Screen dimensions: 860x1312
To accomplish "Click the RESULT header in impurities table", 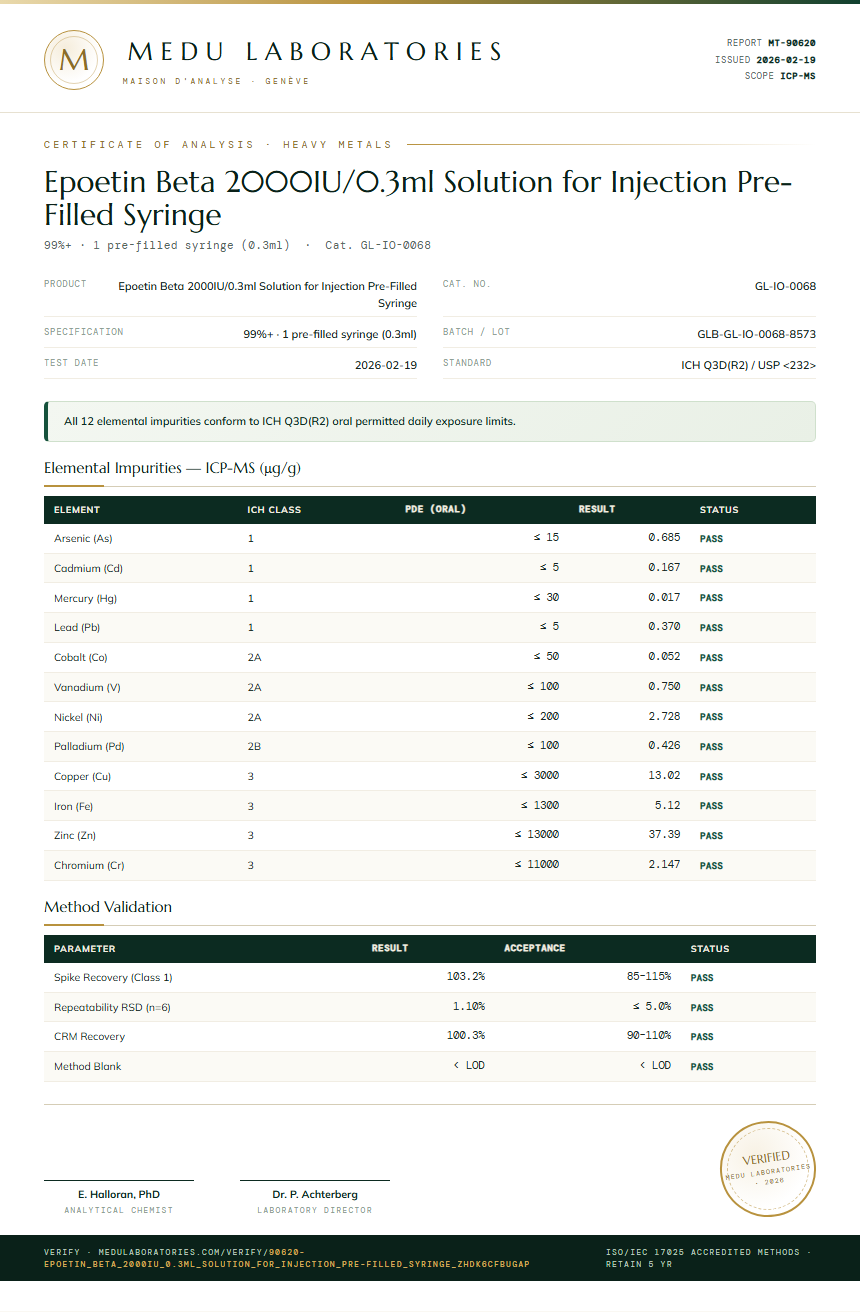I will 597,509.
